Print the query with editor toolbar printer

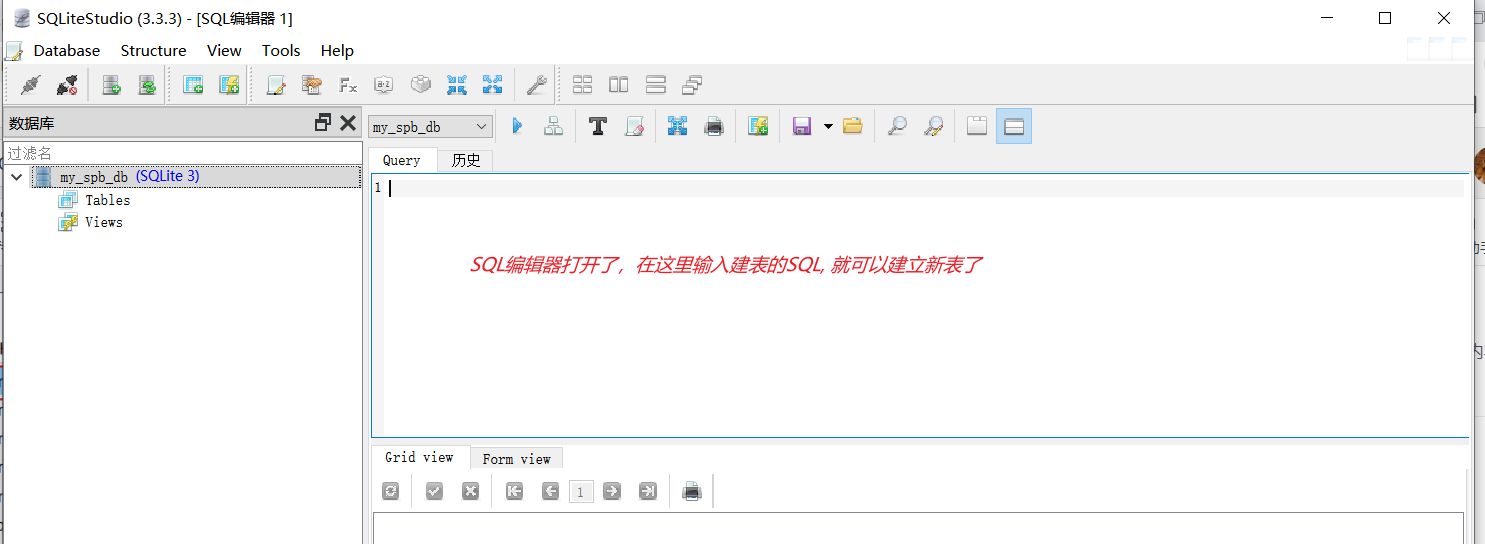click(x=714, y=126)
